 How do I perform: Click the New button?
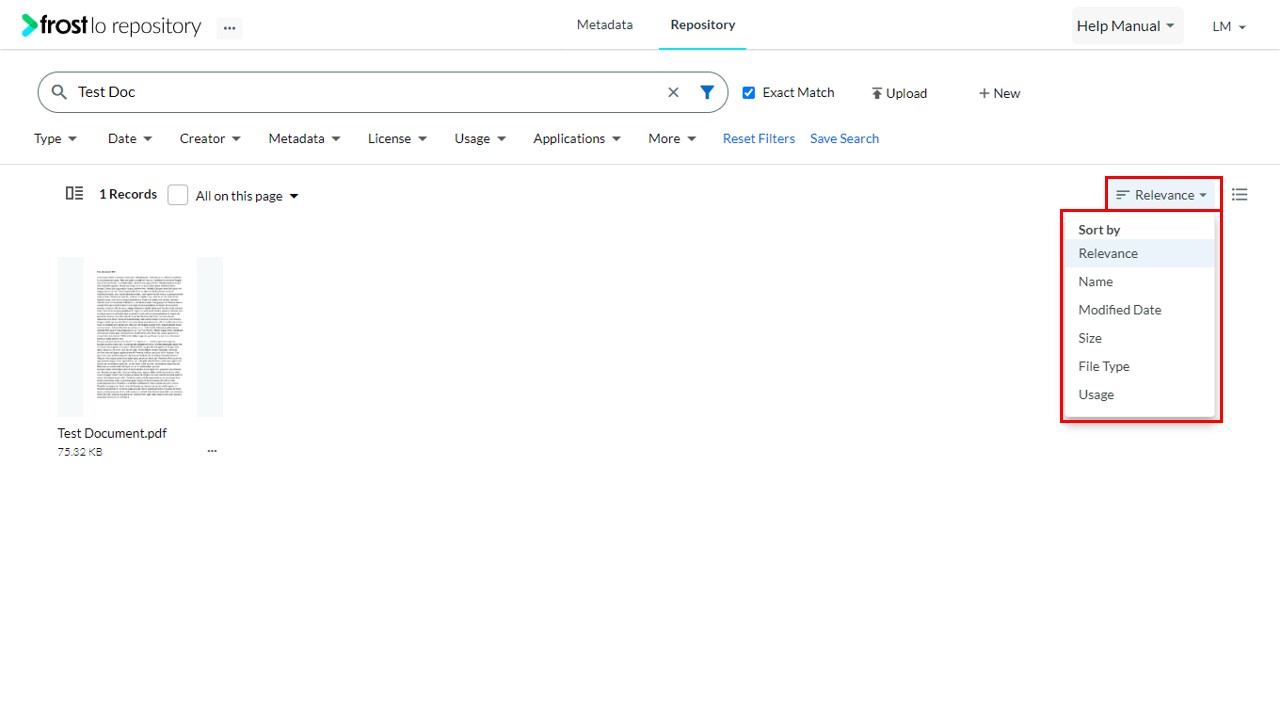[999, 93]
